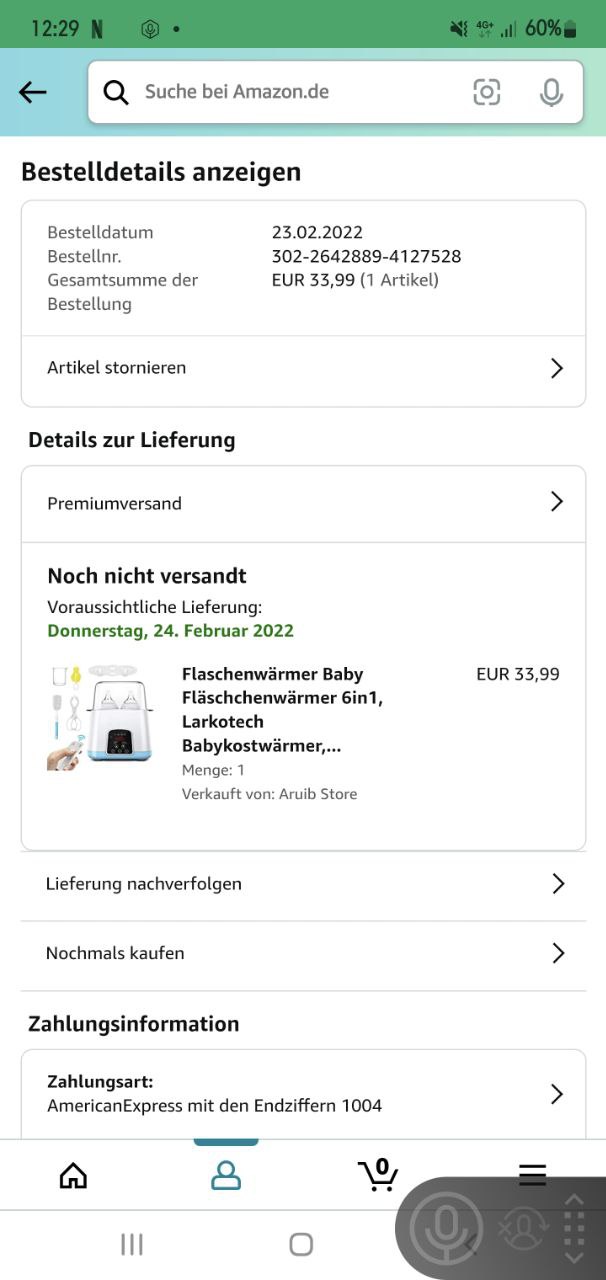The width and height of the screenshot is (606, 1280).
Task: Go to Amazon home tab
Action: tap(73, 1175)
